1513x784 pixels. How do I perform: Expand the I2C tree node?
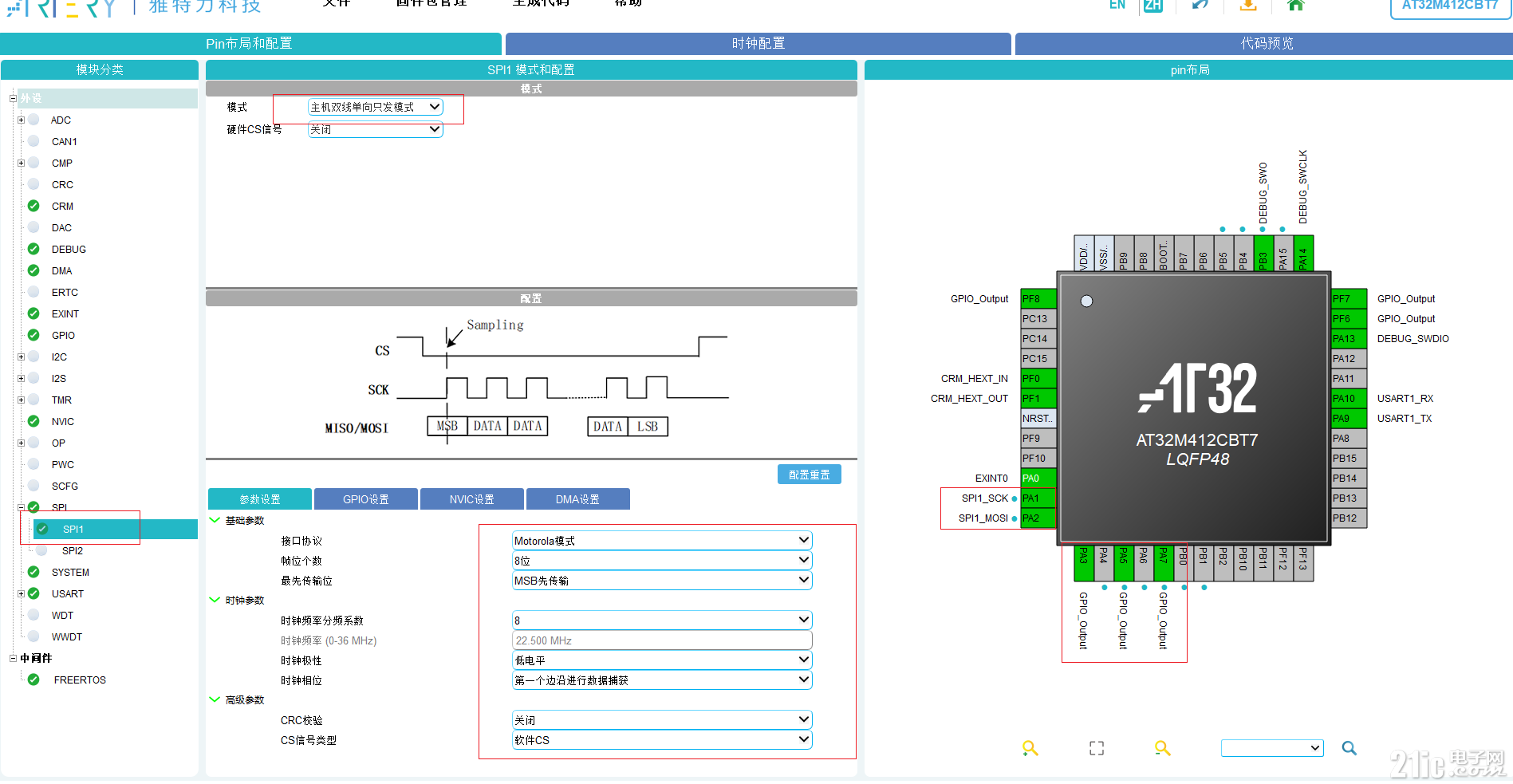tap(21, 357)
